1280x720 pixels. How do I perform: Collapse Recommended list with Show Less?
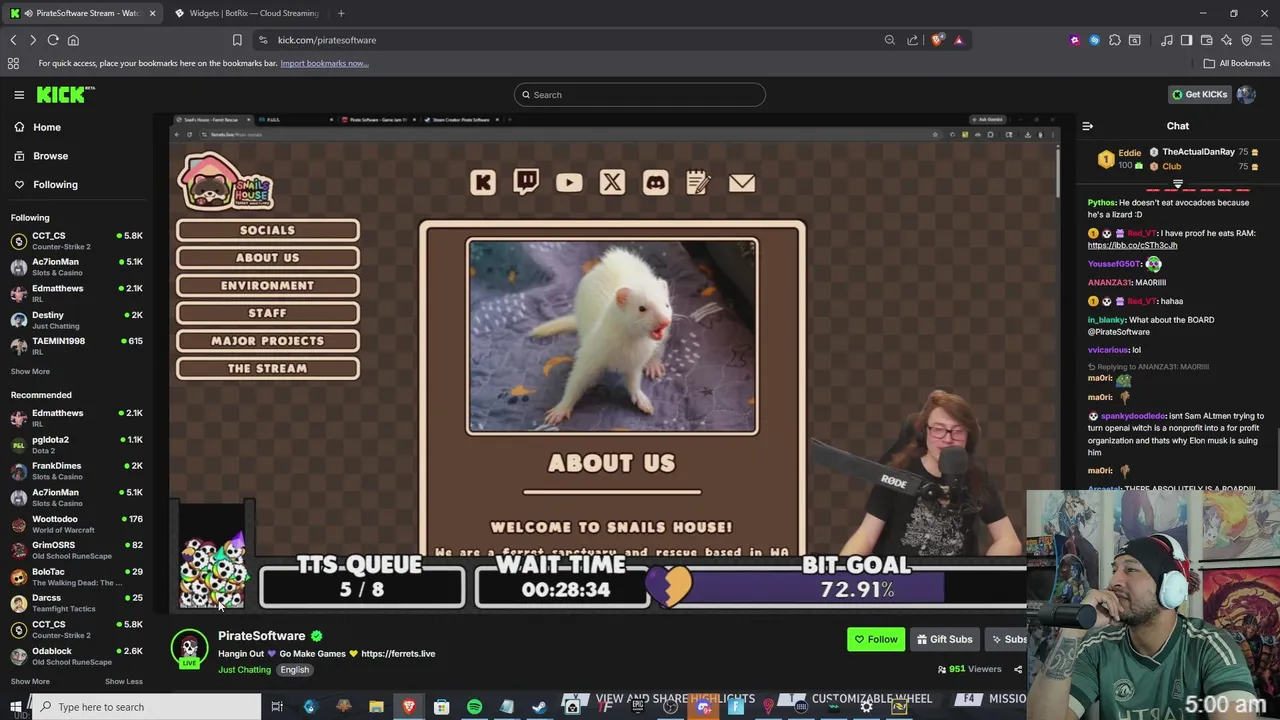pos(124,681)
